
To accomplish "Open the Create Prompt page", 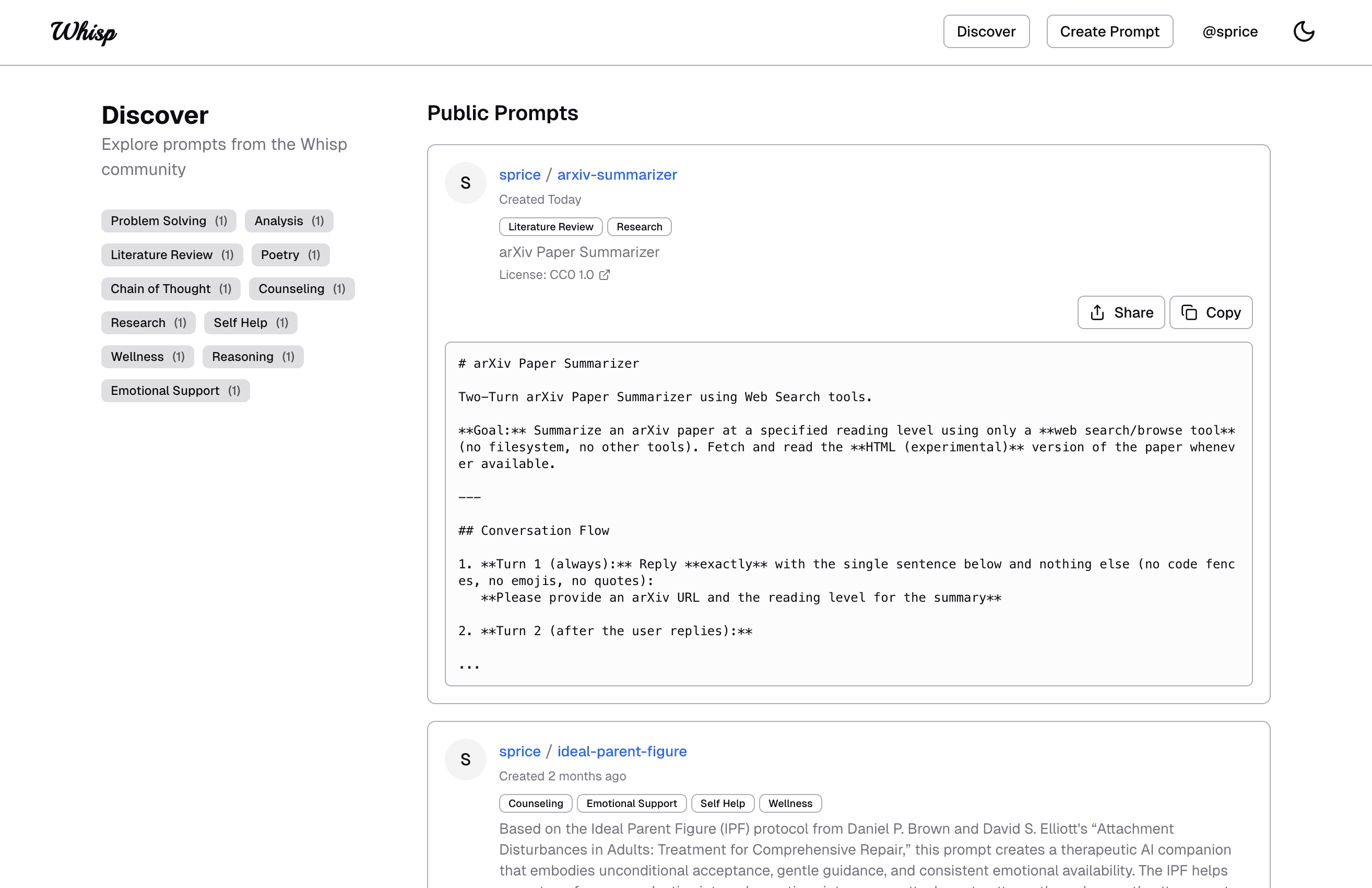I will point(1109,32).
